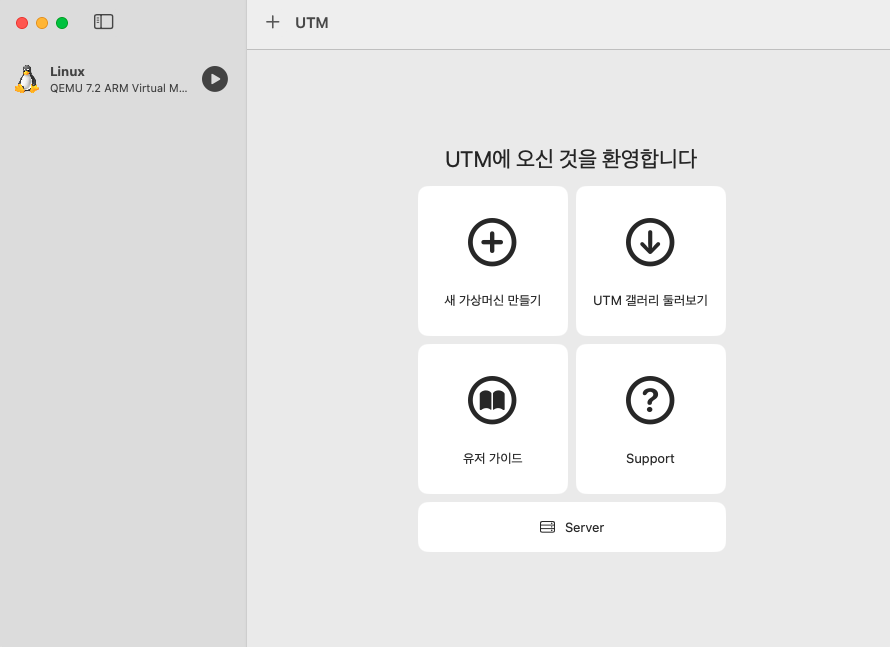
Task: Click the Linux penguin icon
Action: (27, 79)
